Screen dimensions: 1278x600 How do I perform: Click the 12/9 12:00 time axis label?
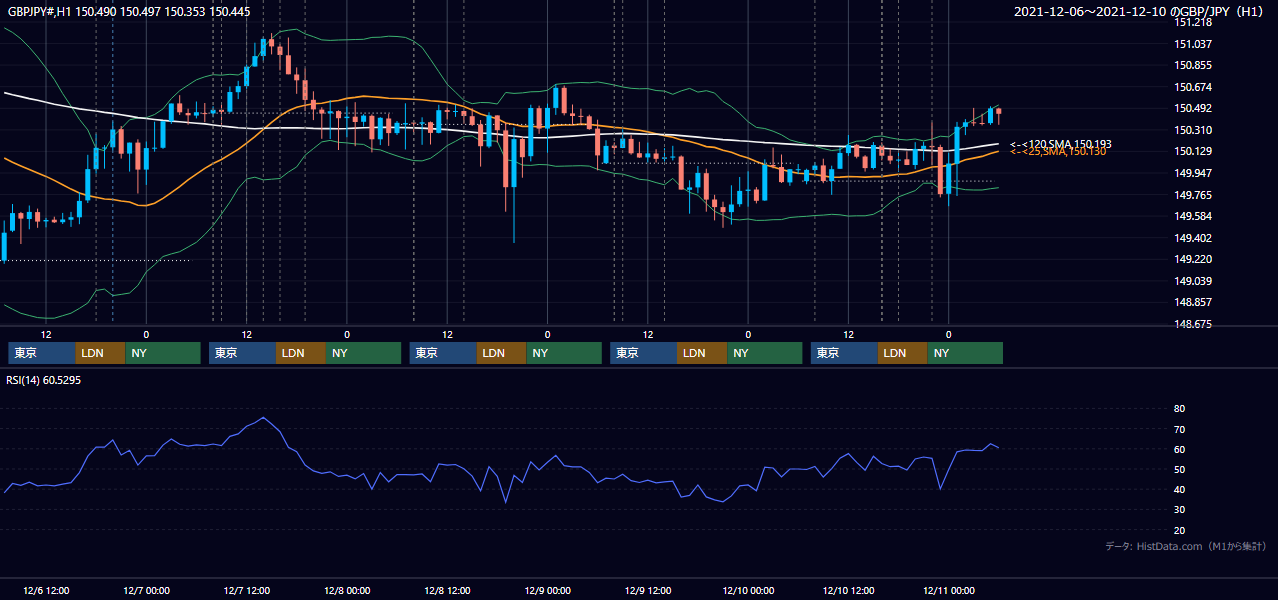tap(647, 590)
